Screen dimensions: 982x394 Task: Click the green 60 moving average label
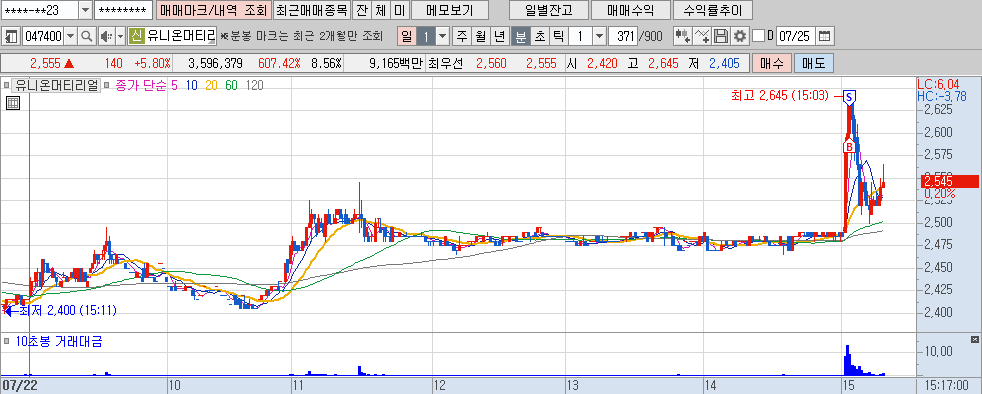pyautogui.click(x=231, y=85)
